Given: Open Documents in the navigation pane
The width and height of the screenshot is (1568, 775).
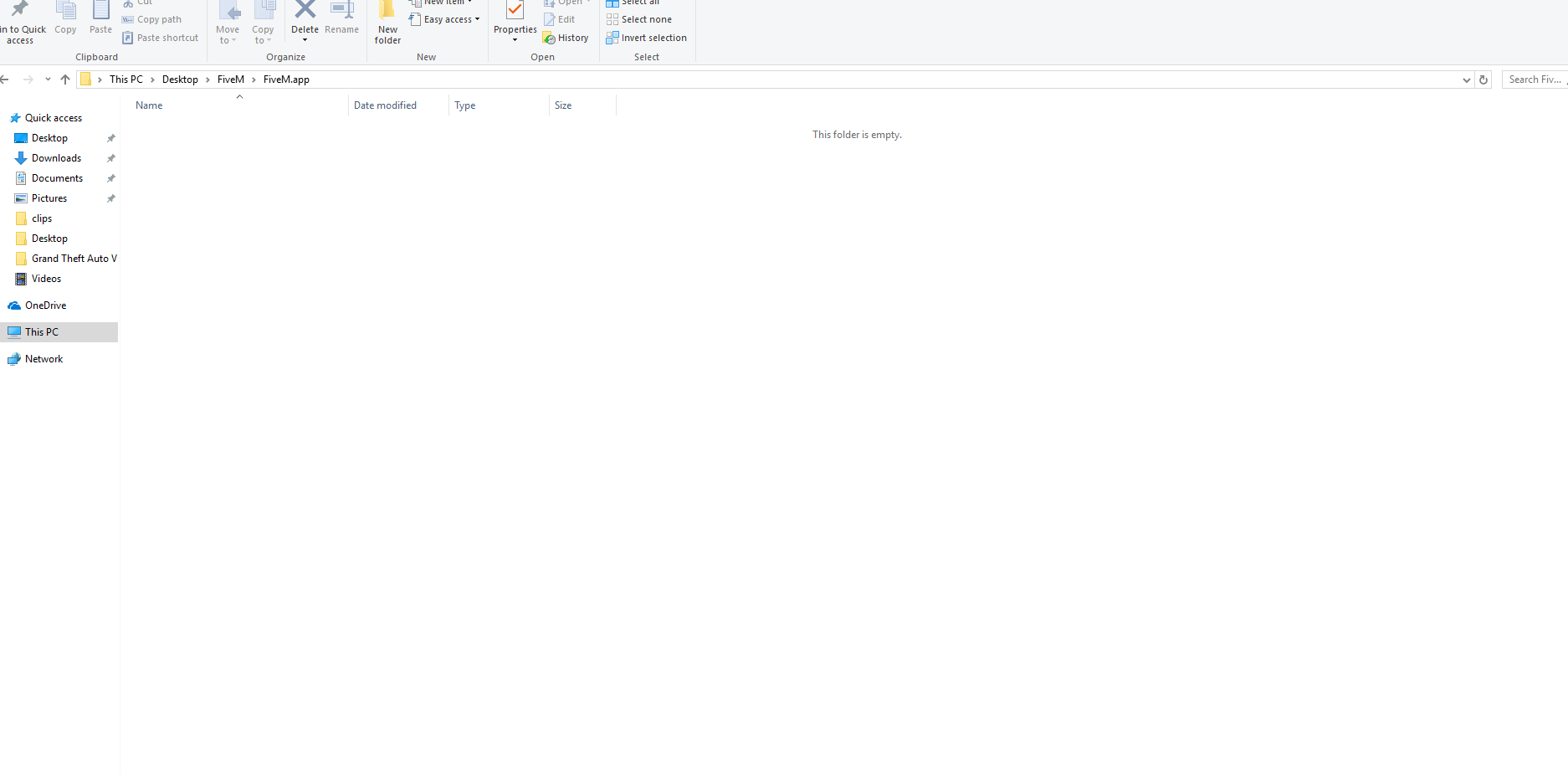Looking at the screenshot, I should point(57,178).
